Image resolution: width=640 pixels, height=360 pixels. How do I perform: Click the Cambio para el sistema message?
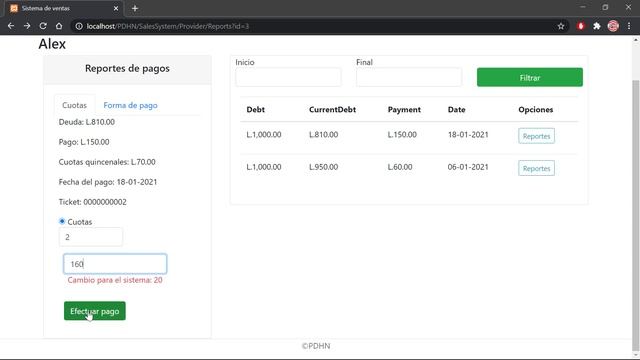[x=115, y=280]
